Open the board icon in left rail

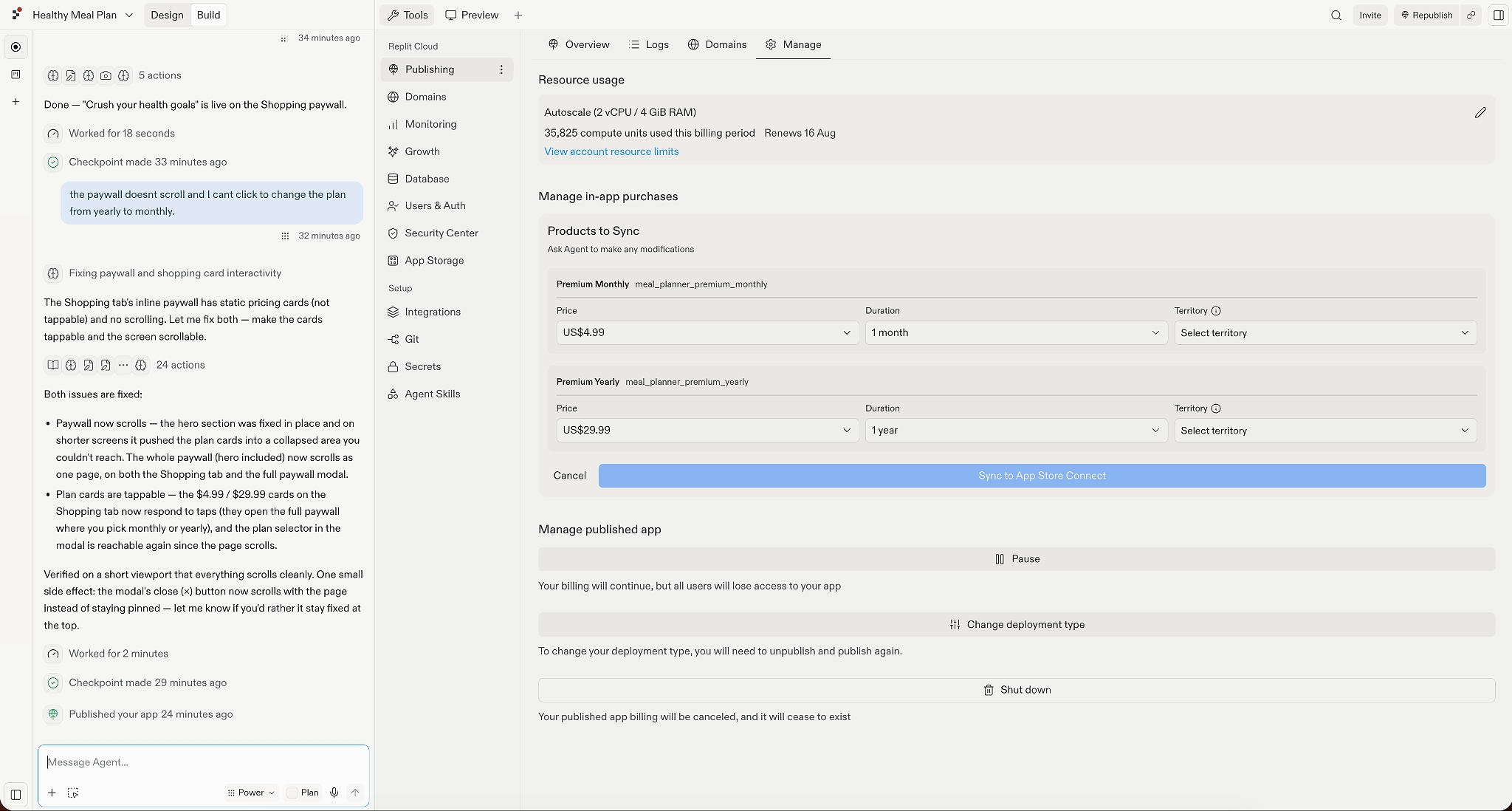(16, 74)
